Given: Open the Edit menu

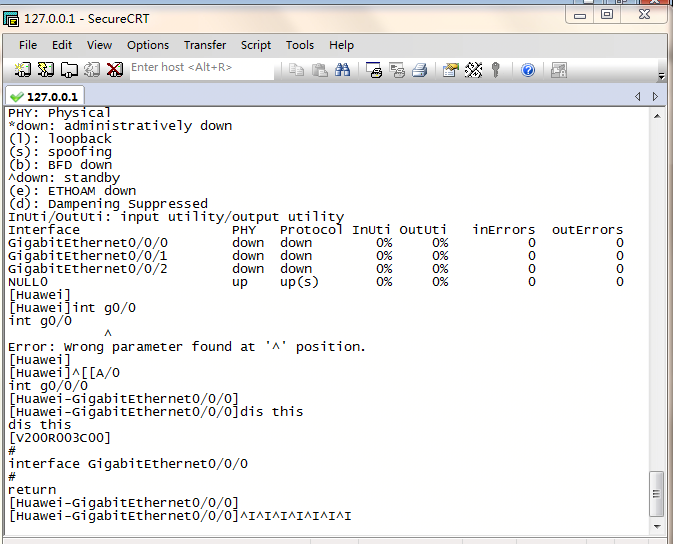Looking at the screenshot, I should coord(62,45).
